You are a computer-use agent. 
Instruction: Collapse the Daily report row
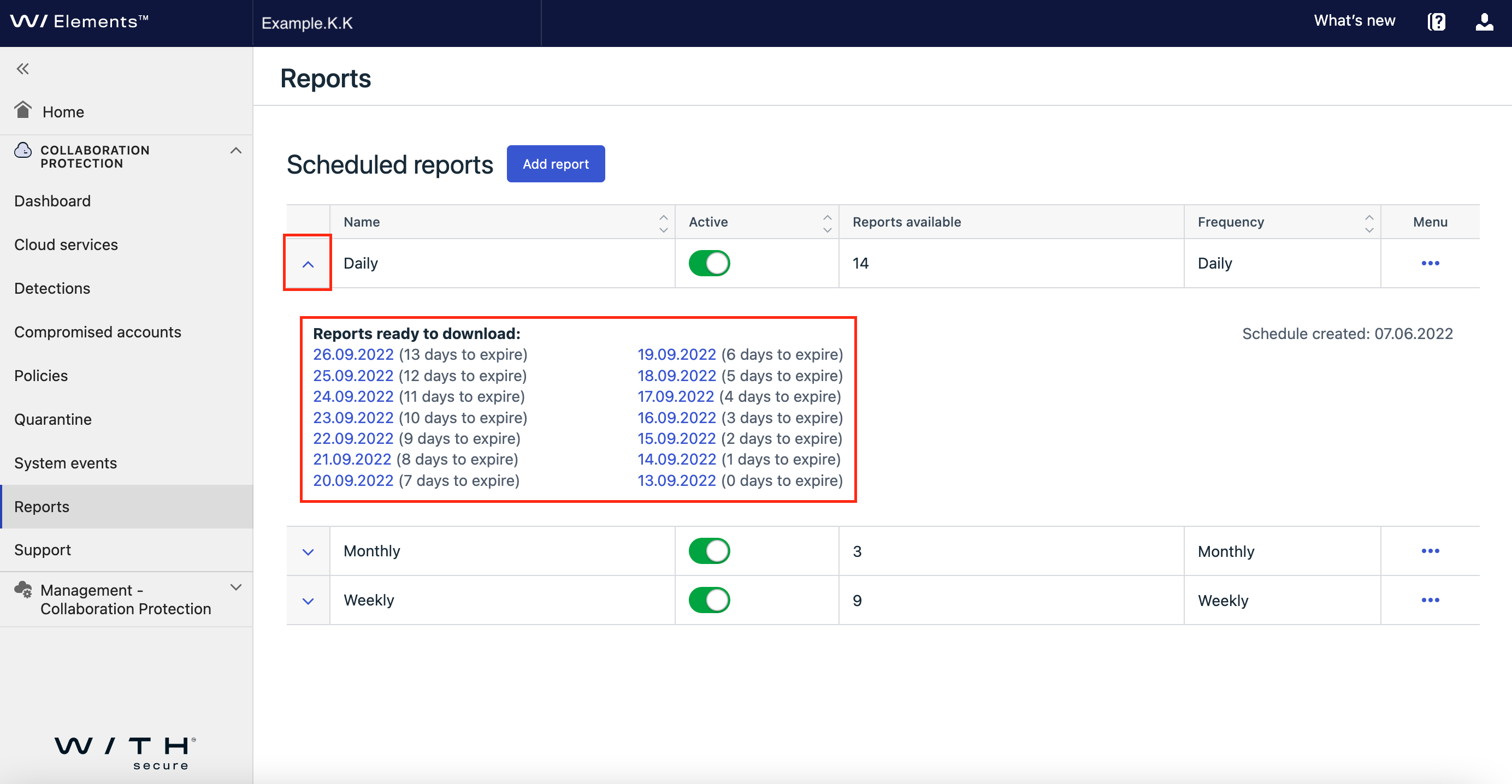click(x=308, y=264)
